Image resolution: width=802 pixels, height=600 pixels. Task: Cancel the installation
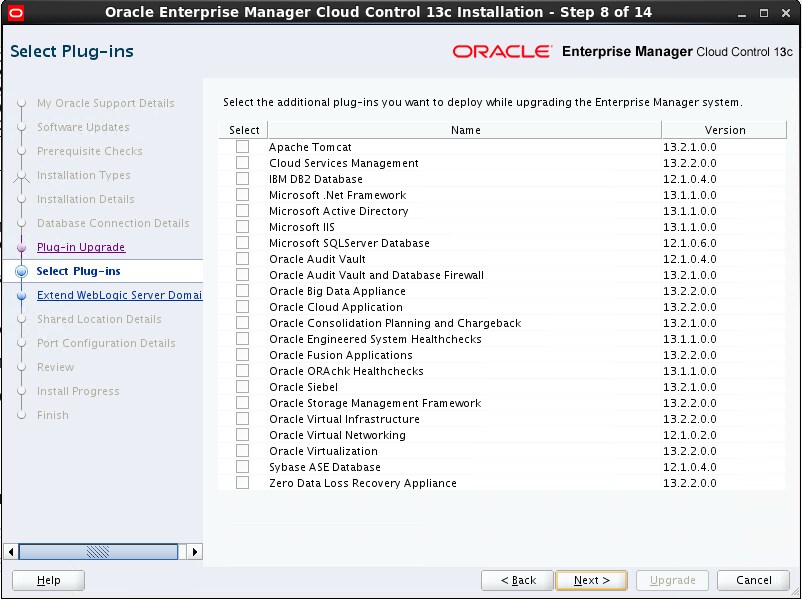click(x=753, y=580)
